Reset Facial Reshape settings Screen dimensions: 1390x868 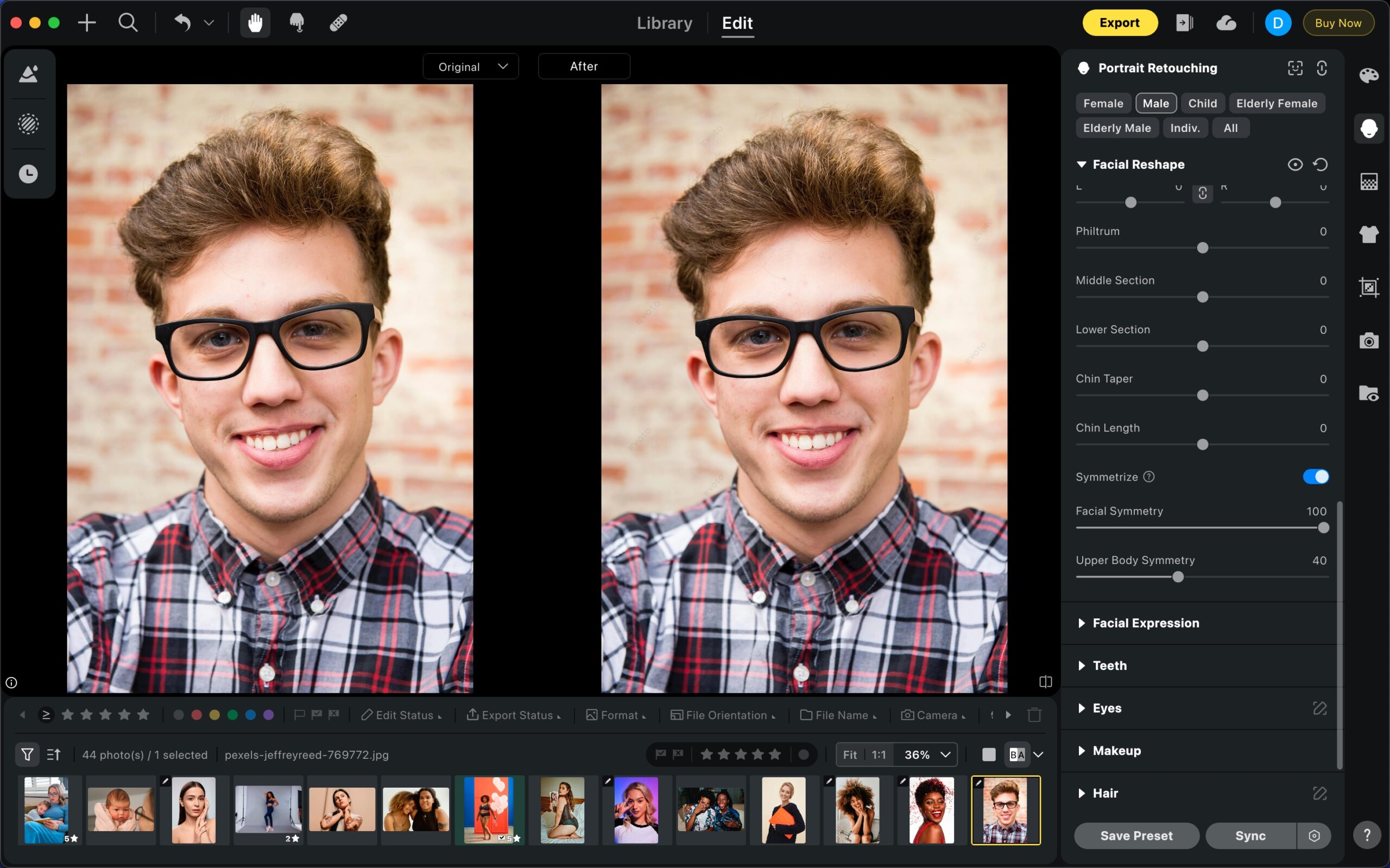click(1320, 165)
